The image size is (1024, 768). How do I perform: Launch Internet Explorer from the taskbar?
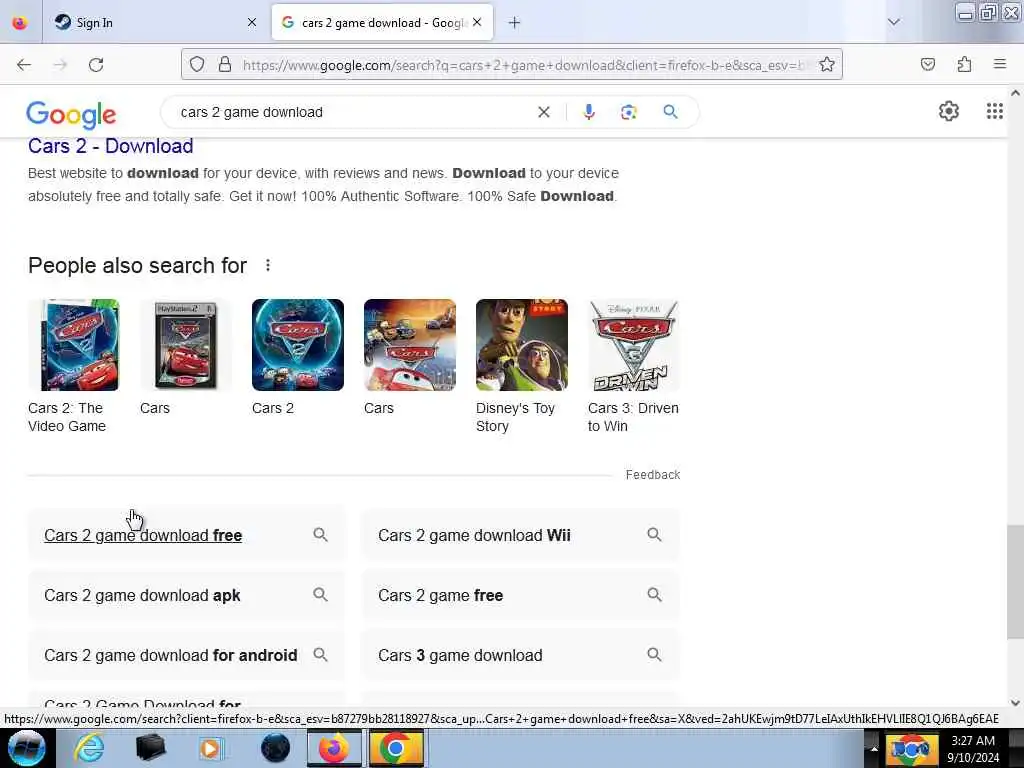(89, 748)
